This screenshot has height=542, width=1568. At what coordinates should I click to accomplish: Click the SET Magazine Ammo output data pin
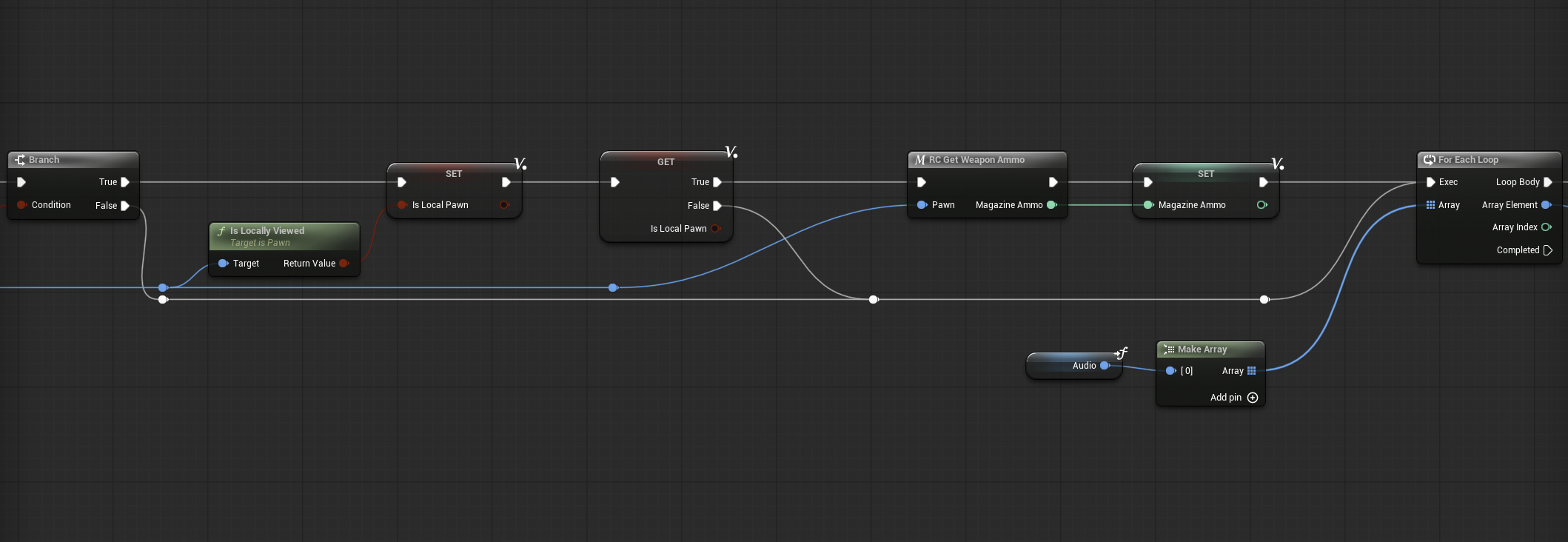pos(1262,205)
